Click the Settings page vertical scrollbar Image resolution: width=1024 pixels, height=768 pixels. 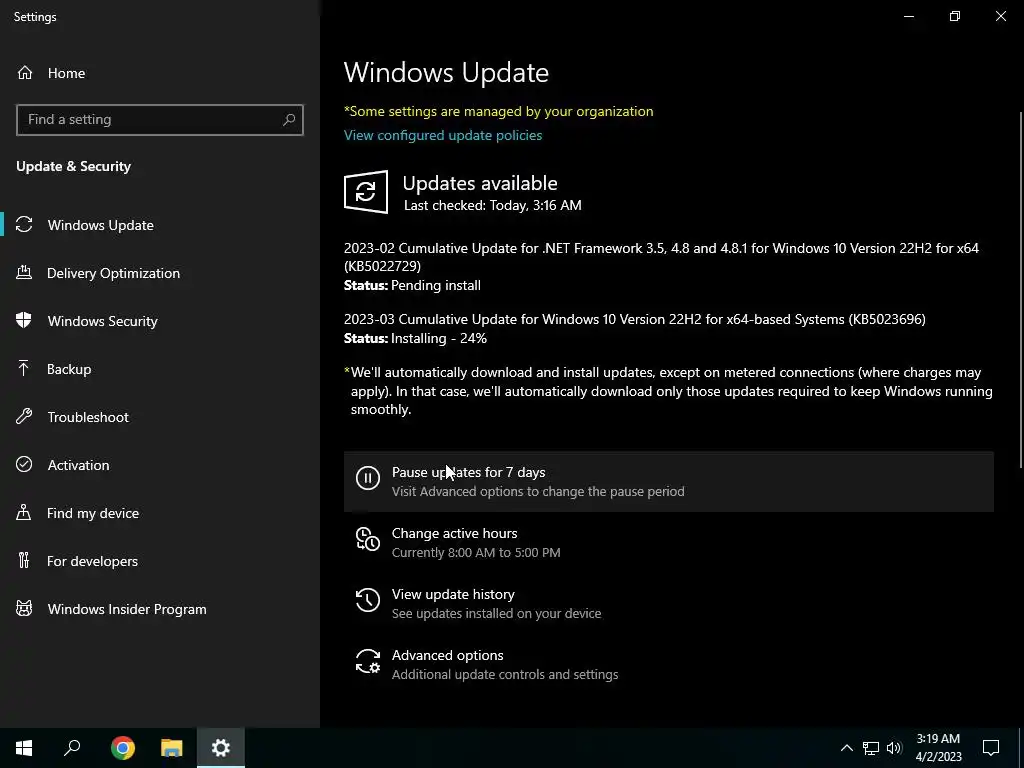coord(1021,289)
